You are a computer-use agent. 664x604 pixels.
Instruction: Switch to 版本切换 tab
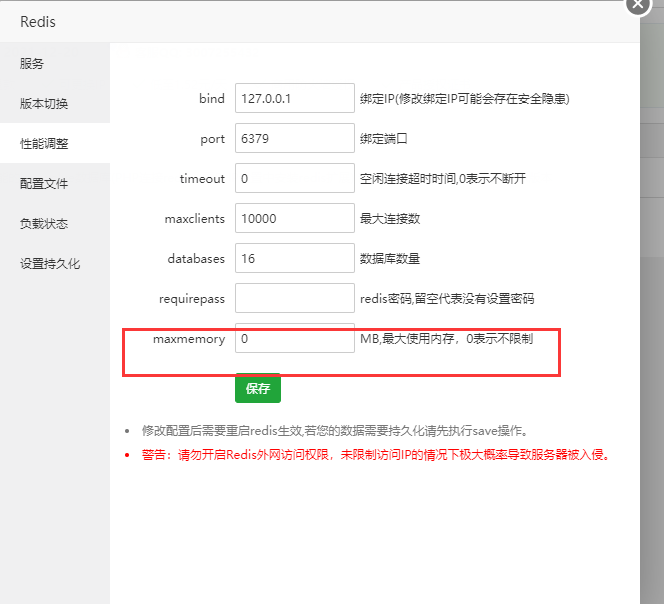click(55, 103)
